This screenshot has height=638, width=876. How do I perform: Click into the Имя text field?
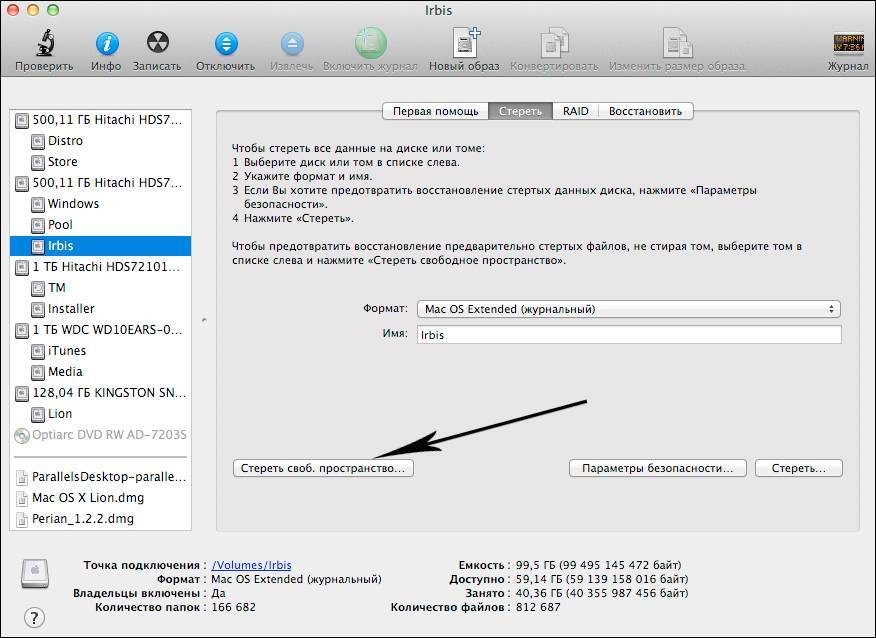point(629,335)
